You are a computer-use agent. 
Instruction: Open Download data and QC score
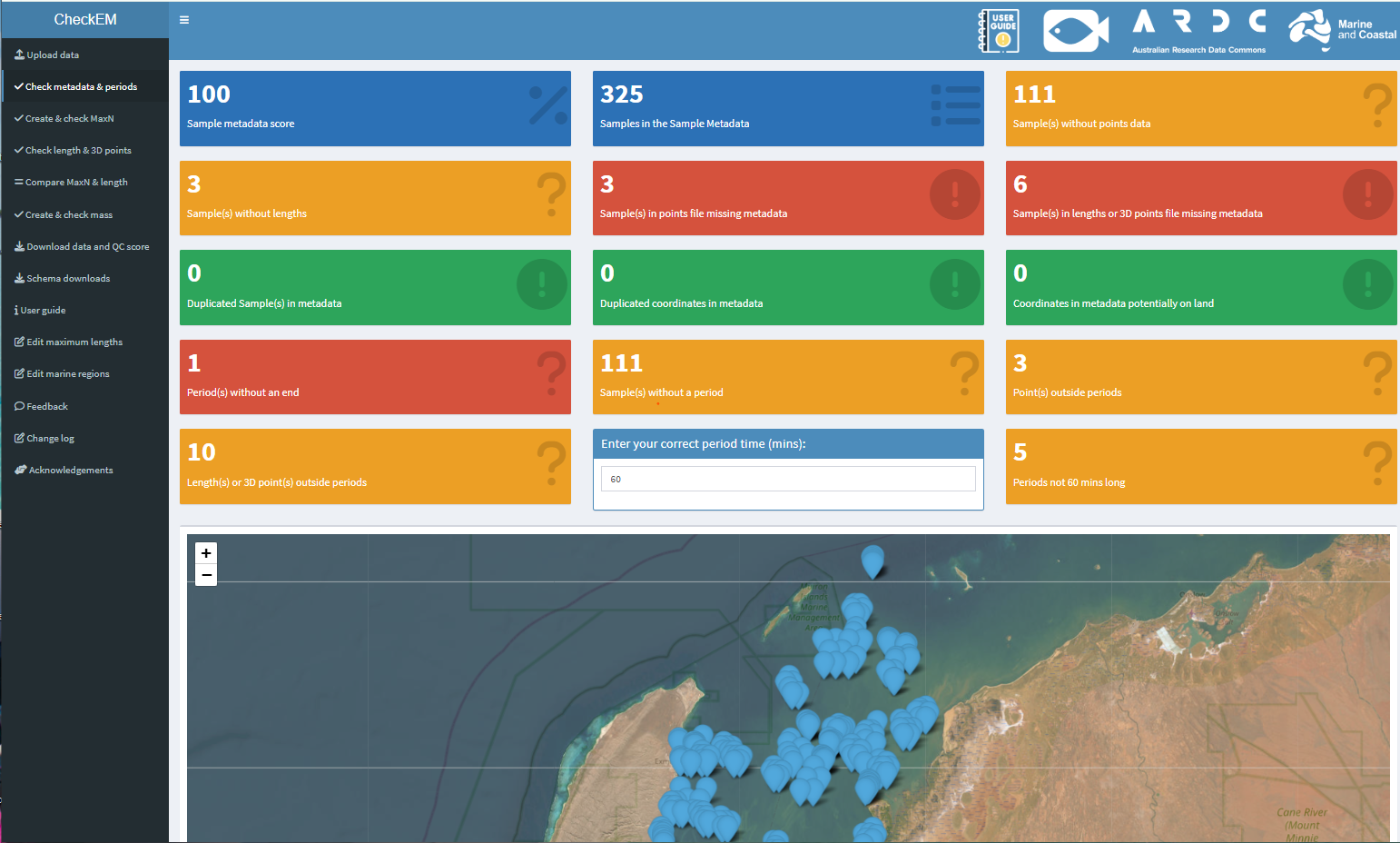(x=87, y=247)
